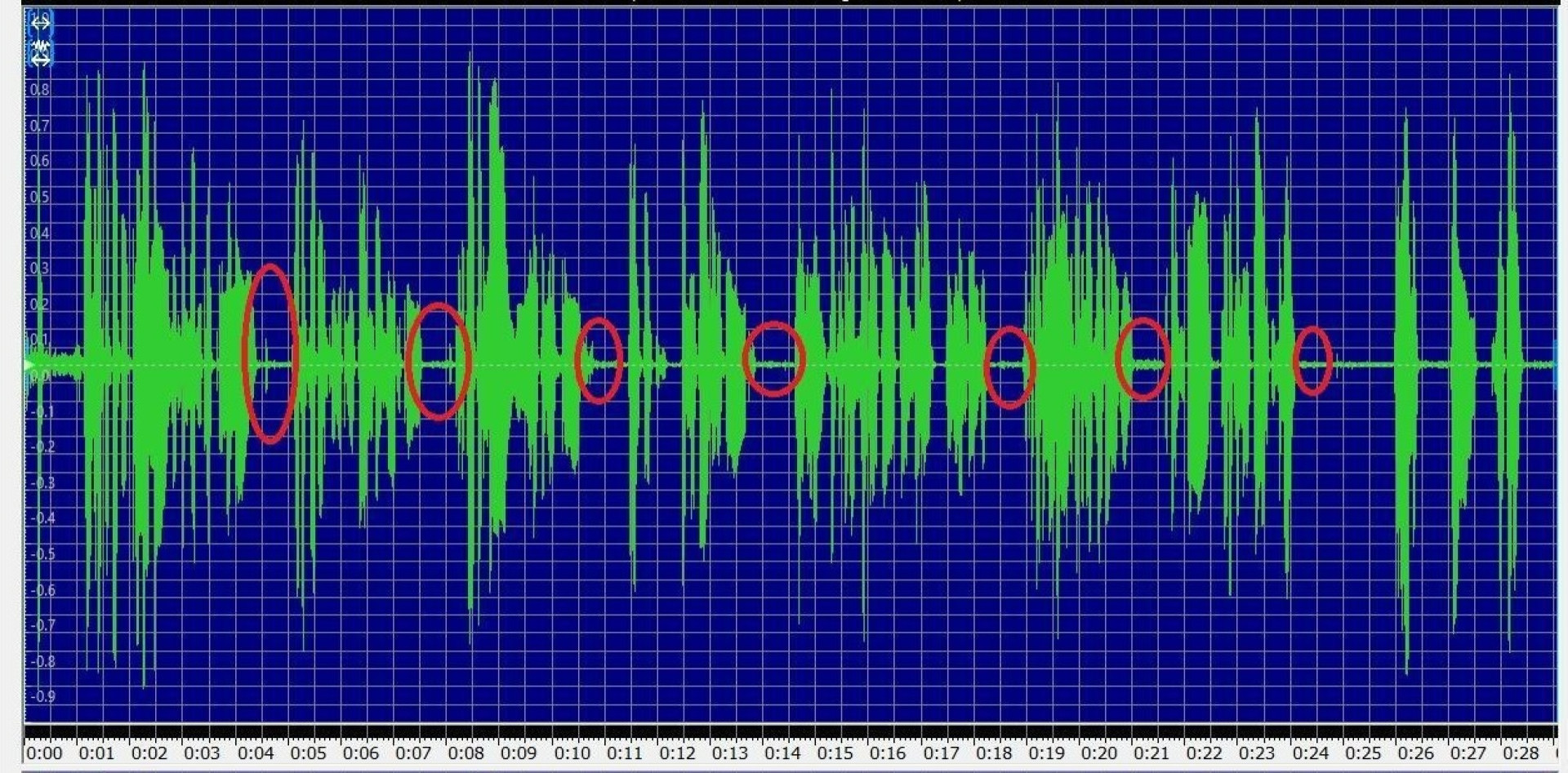Click the 0.8 amplitude scale label
The image size is (1568, 773).
[x=39, y=90]
